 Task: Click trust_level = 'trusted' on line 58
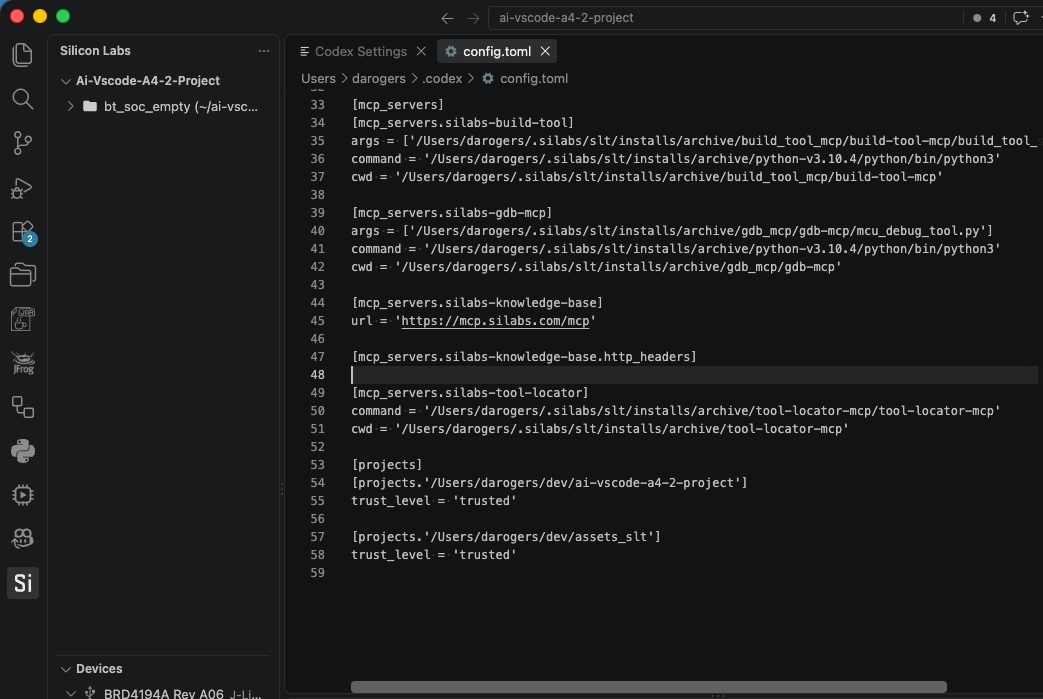click(x=434, y=555)
